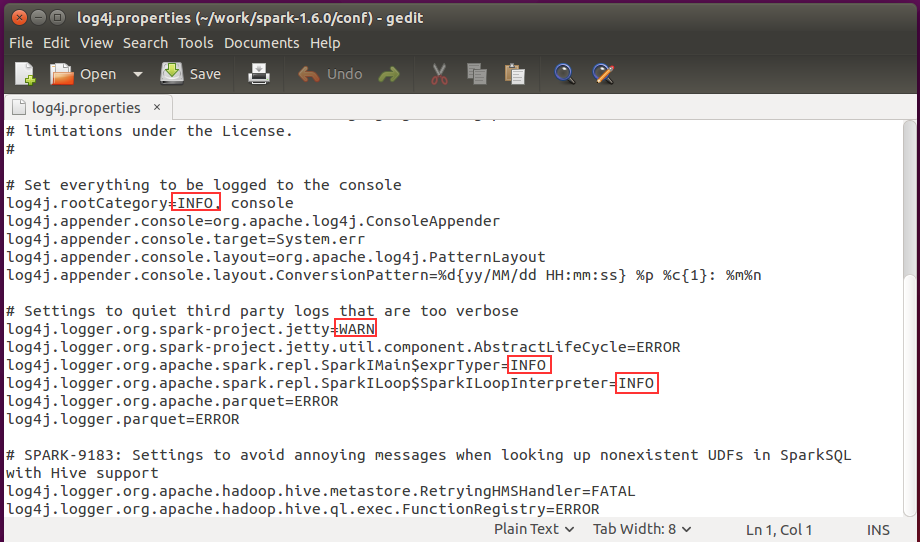Image resolution: width=920 pixels, height=542 pixels.
Task: Click INFO on the SparkIMain$exprTyper line
Action: pos(528,365)
